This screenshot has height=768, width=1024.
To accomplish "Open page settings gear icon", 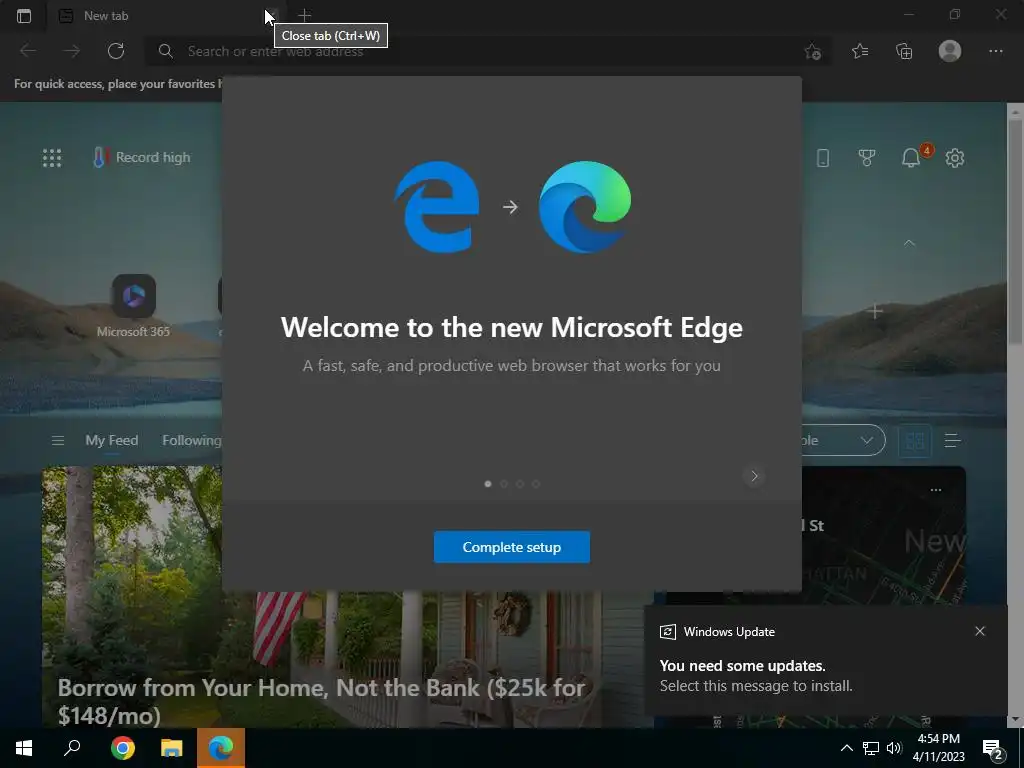I will (955, 157).
